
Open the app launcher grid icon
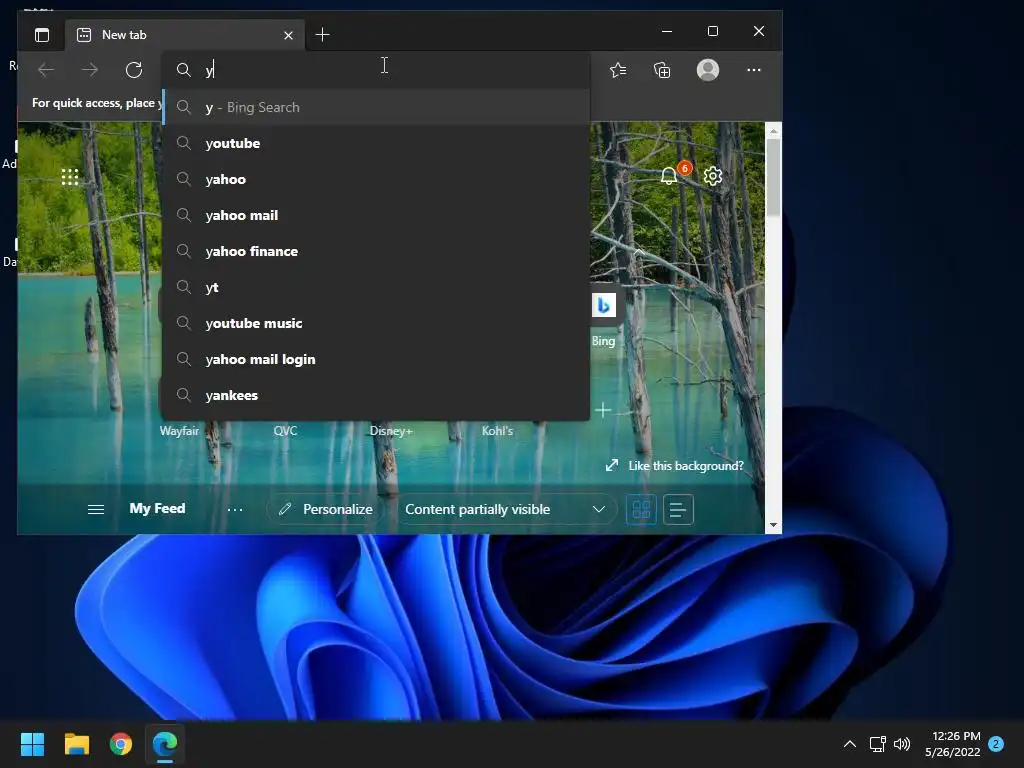[70, 177]
